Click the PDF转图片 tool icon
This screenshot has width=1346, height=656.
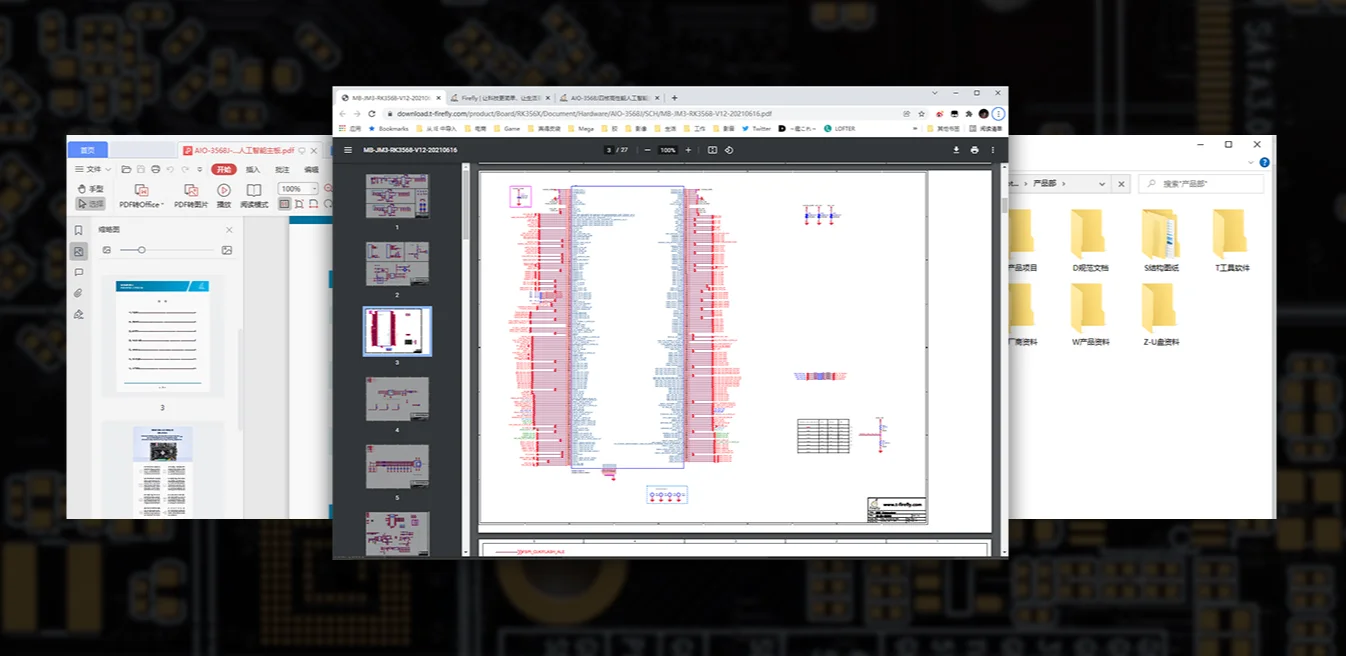pos(191,190)
